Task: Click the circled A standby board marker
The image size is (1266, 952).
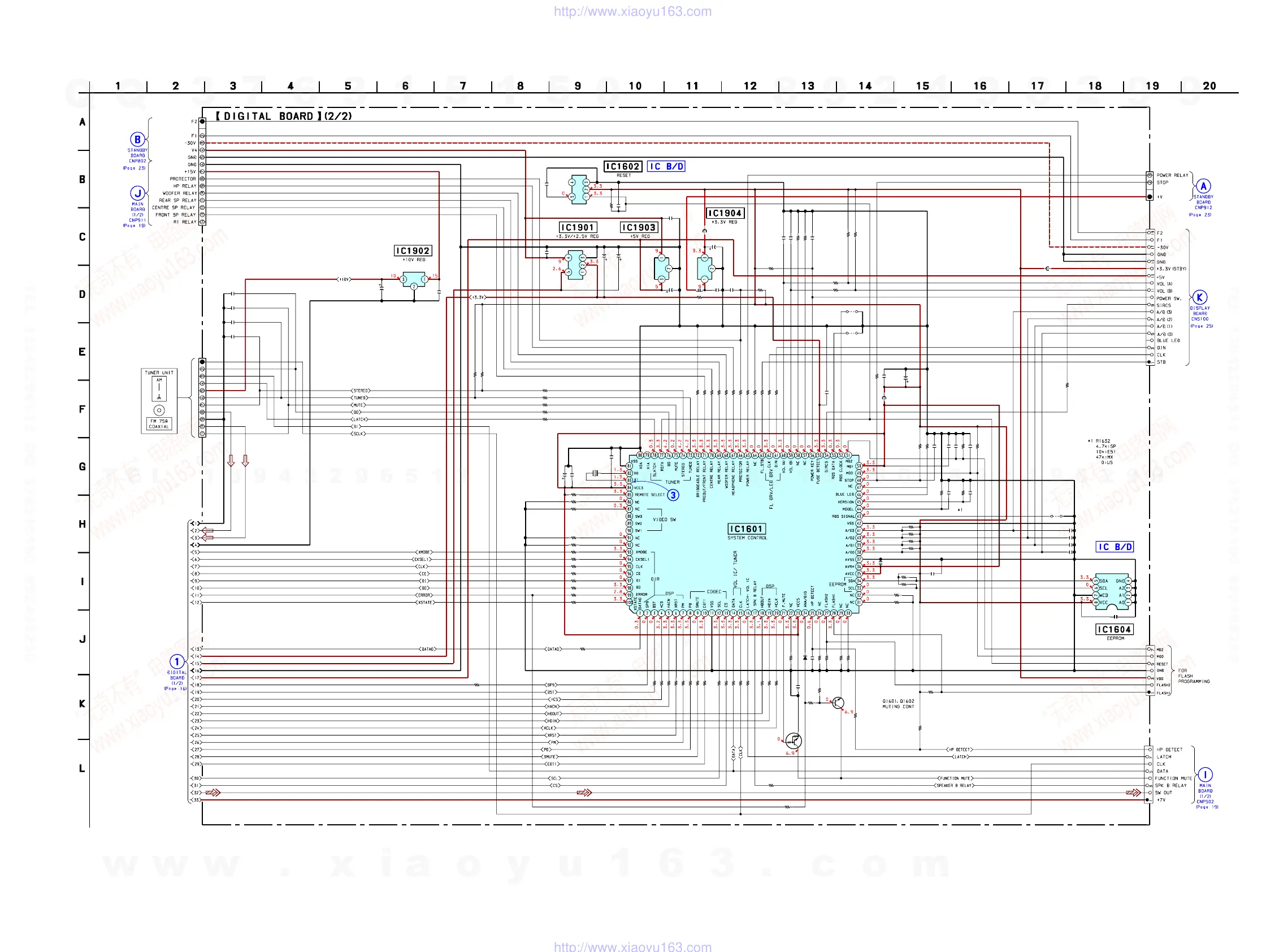Action: pyautogui.click(x=1204, y=186)
